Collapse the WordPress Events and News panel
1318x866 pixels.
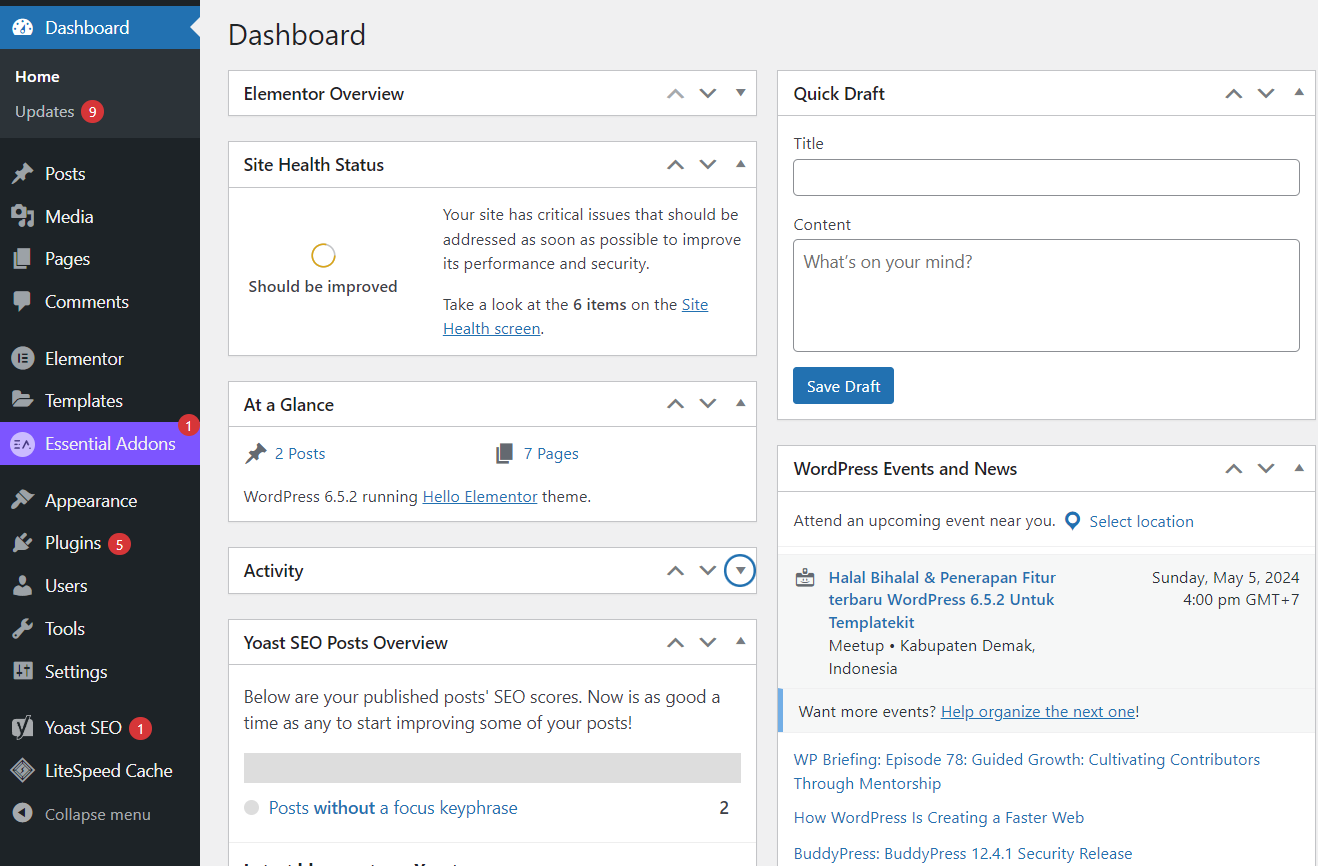tap(1299, 468)
